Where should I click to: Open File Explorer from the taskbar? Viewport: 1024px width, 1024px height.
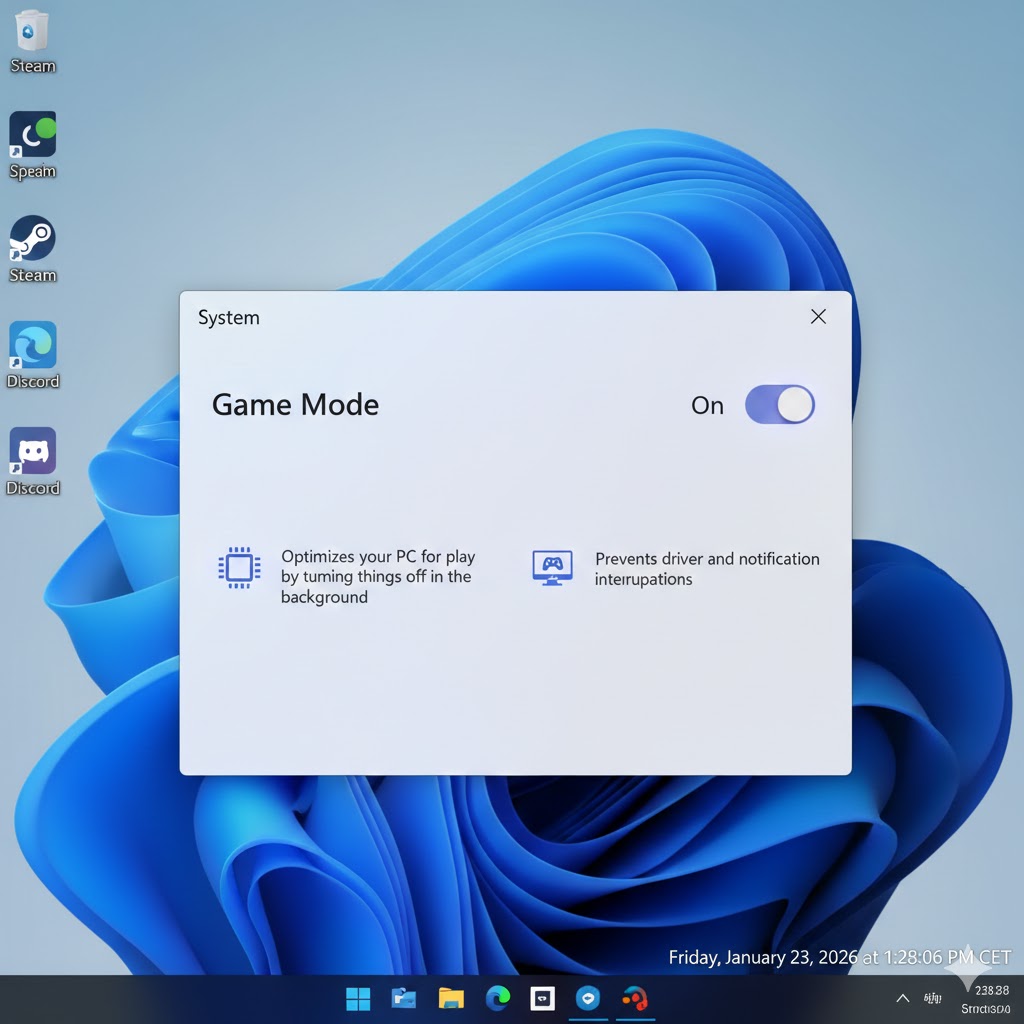(404, 998)
